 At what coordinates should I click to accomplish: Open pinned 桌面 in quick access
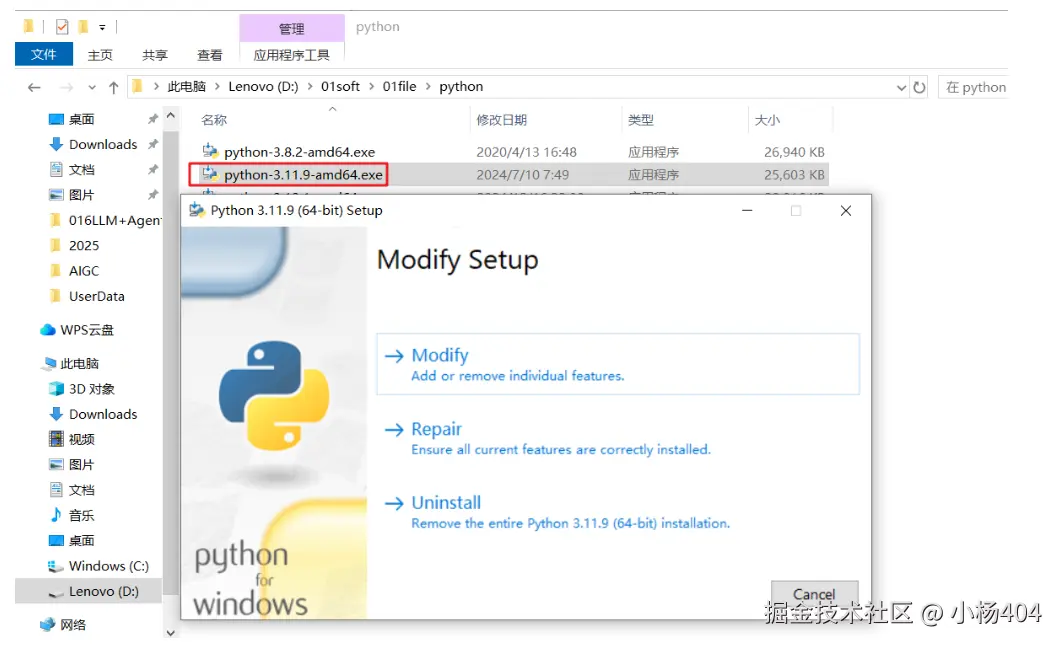click(81, 119)
